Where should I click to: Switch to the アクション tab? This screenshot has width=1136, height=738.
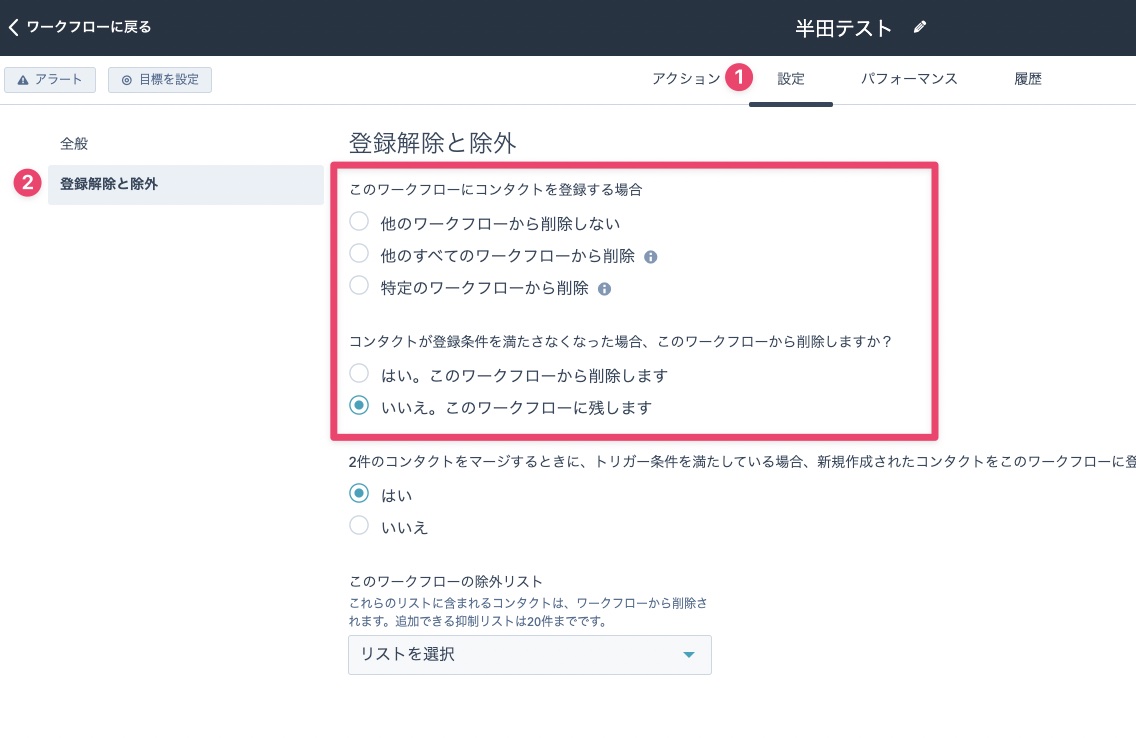685,79
